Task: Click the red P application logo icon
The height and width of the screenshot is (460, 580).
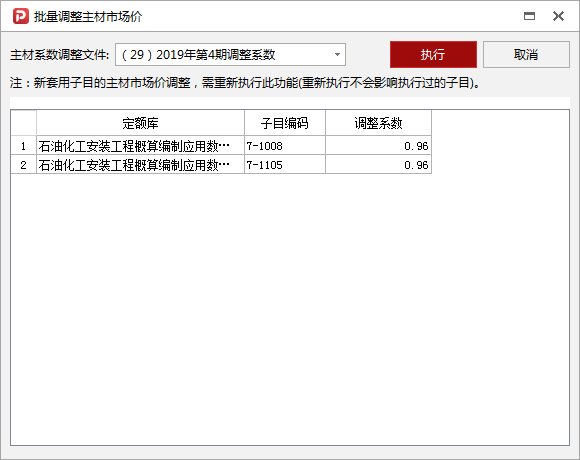Action: (21, 16)
